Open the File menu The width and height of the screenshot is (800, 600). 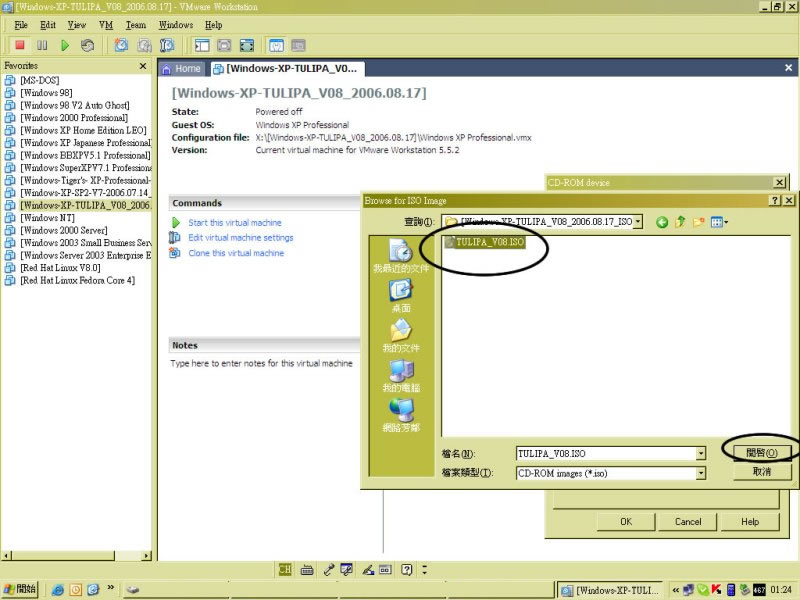(21, 25)
